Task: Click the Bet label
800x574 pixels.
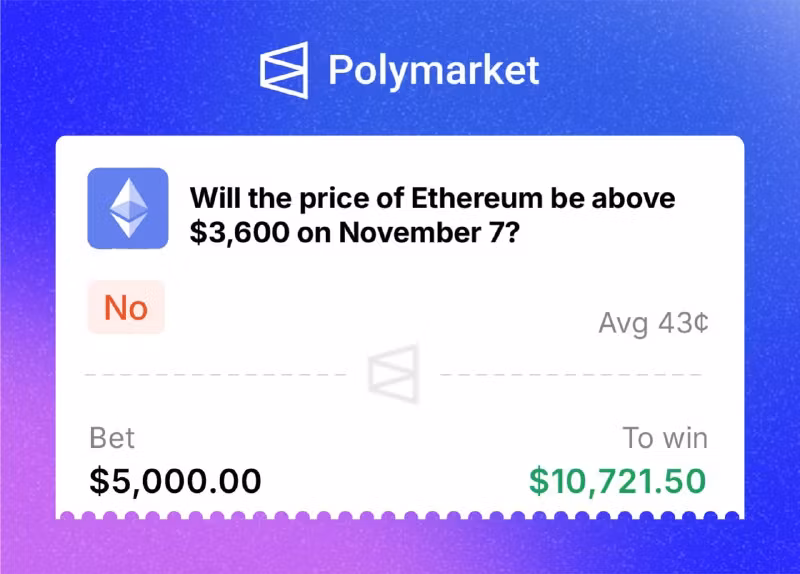Action: point(112,438)
